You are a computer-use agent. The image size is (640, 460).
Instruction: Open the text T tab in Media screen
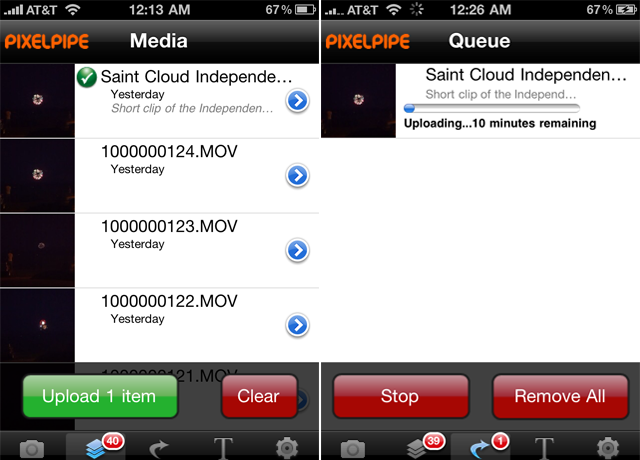(x=223, y=449)
